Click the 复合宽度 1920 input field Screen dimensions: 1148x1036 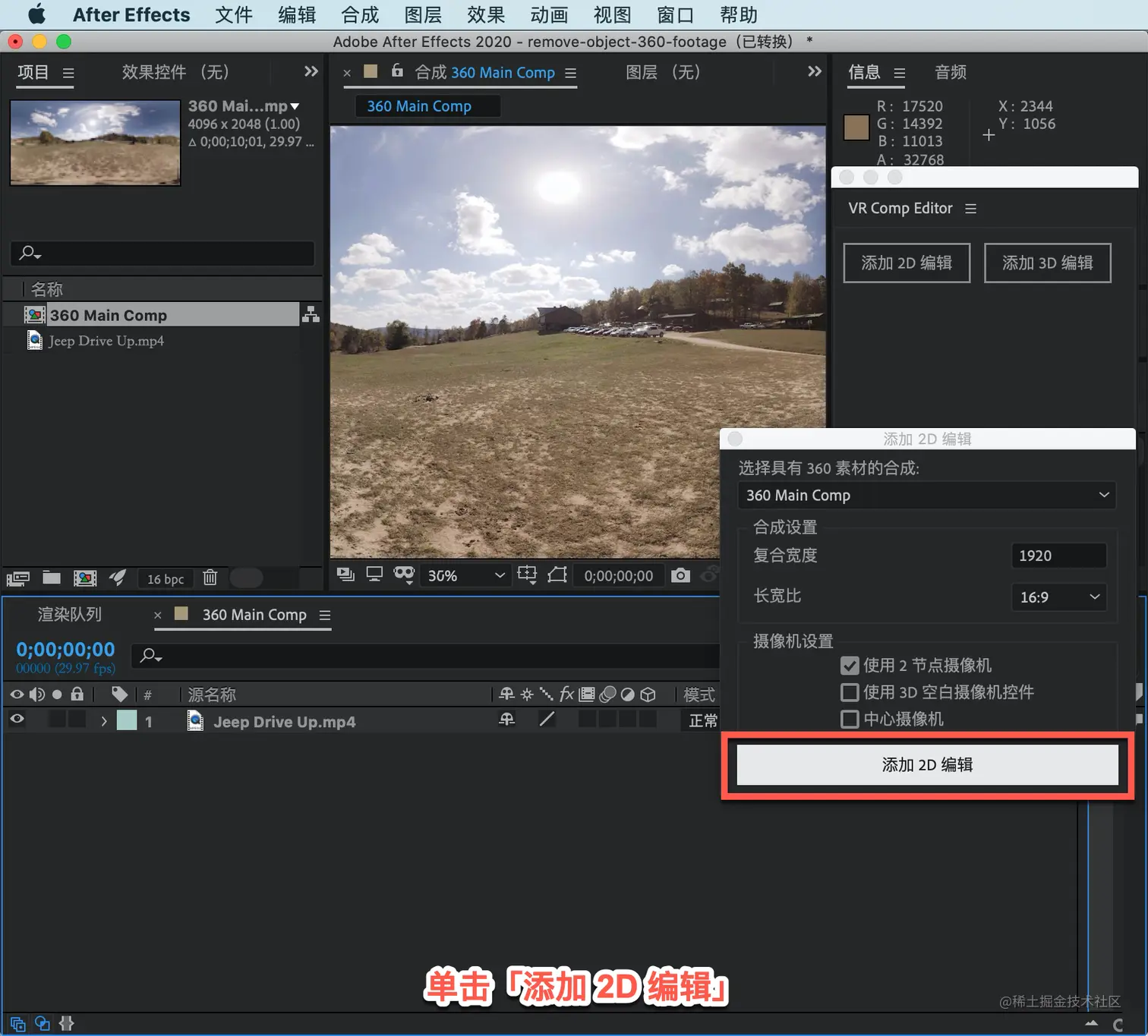(x=1058, y=556)
